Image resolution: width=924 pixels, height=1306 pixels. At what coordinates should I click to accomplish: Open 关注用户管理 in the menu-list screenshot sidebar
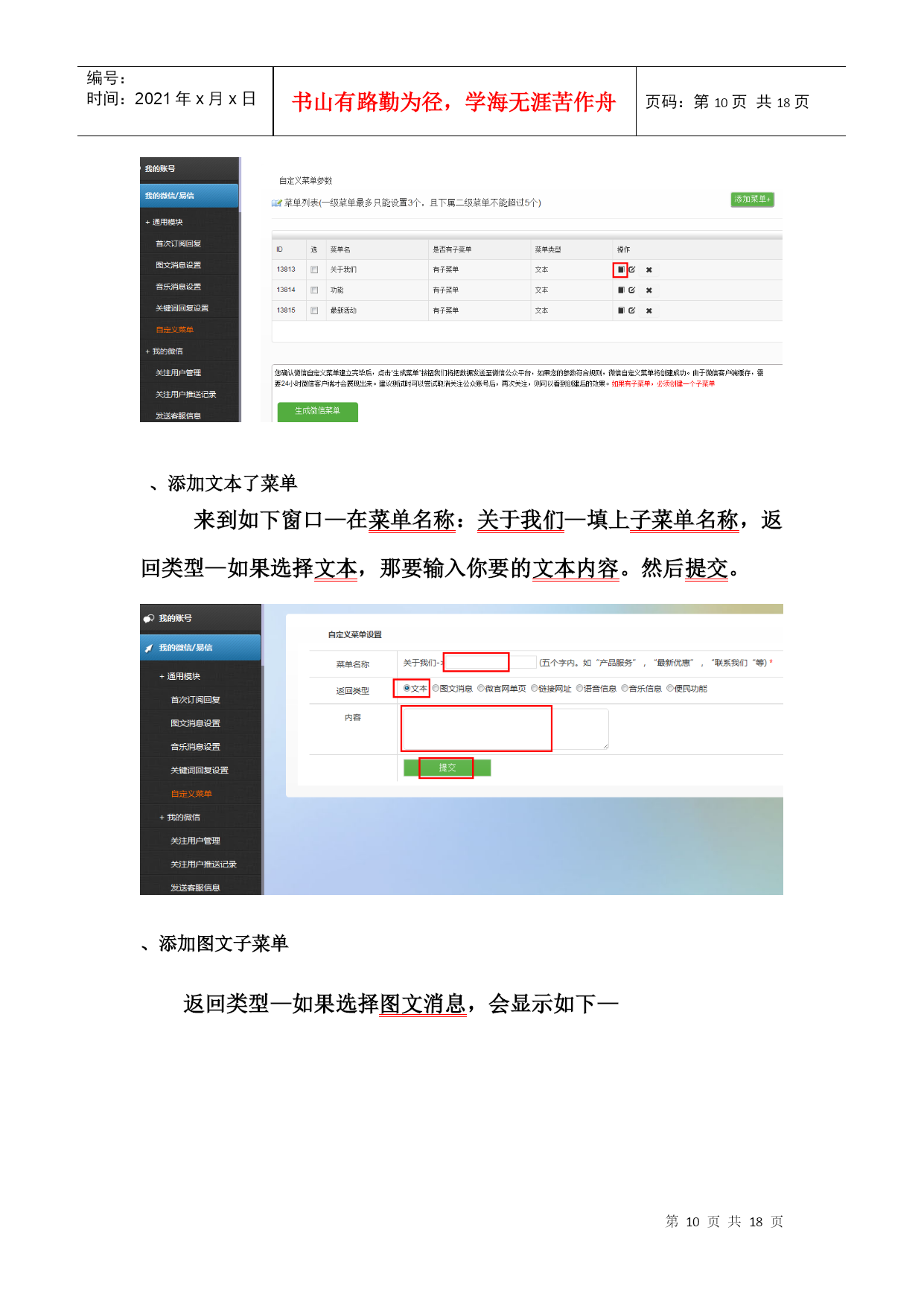pos(178,373)
